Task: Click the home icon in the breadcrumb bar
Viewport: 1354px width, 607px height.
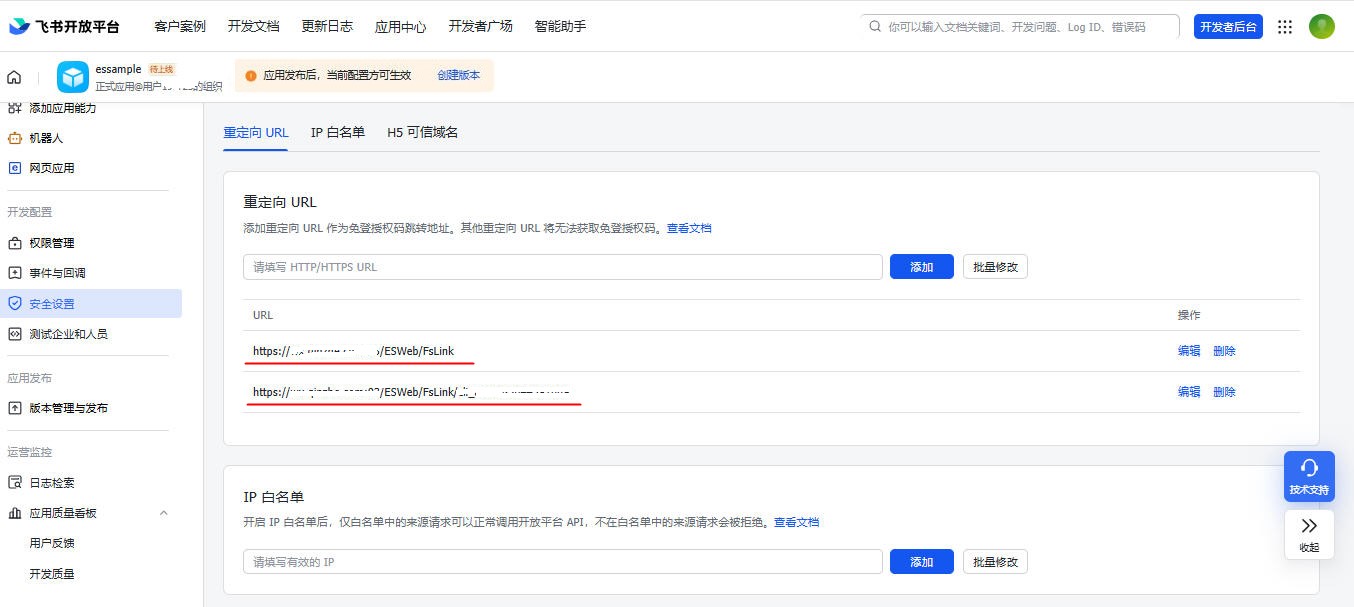Action: [x=14, y=77]
